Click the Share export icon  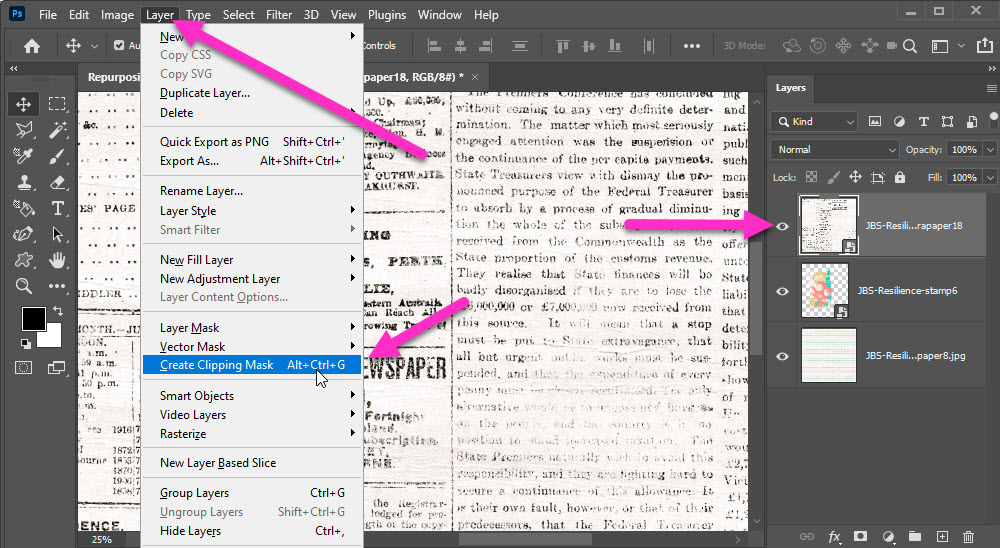click(985, 45)
